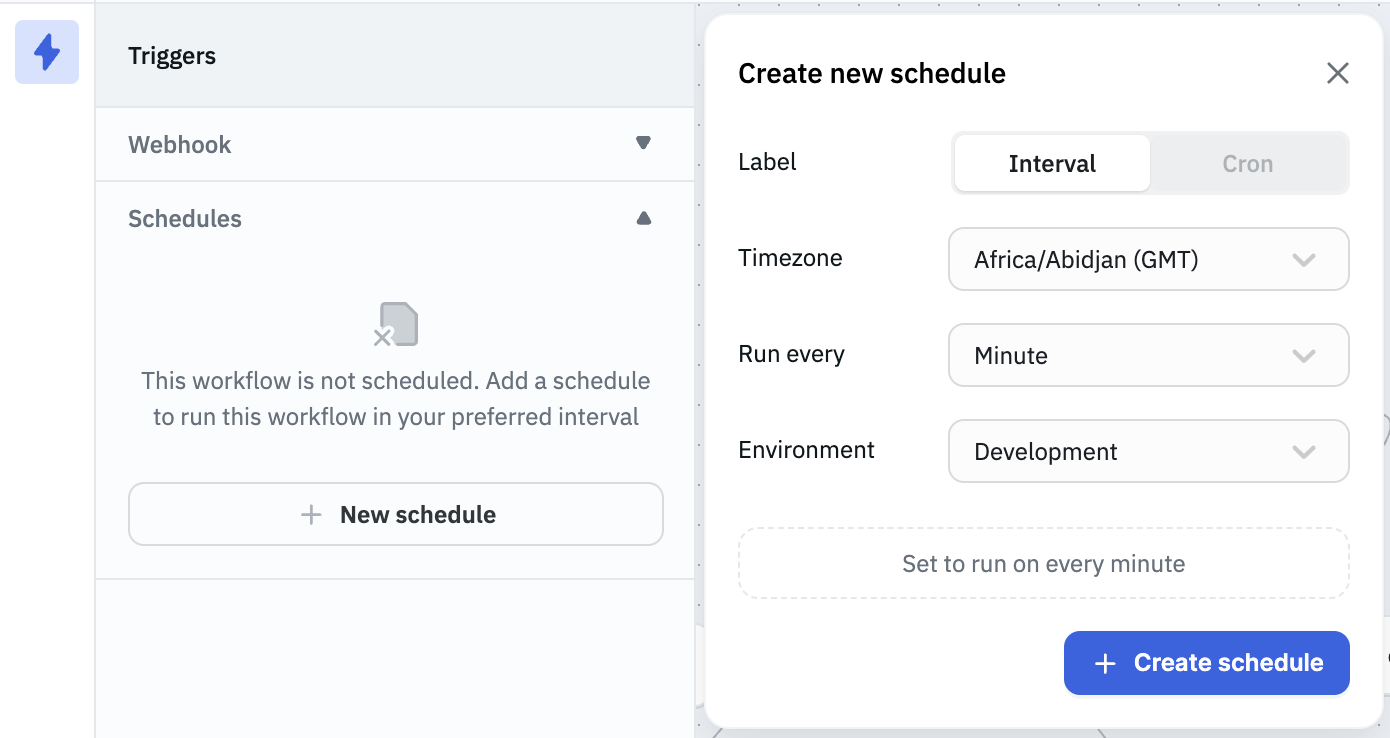Click the New schedule button
The height and width of the screenshot is (738, 1390).
click(396, 514)
